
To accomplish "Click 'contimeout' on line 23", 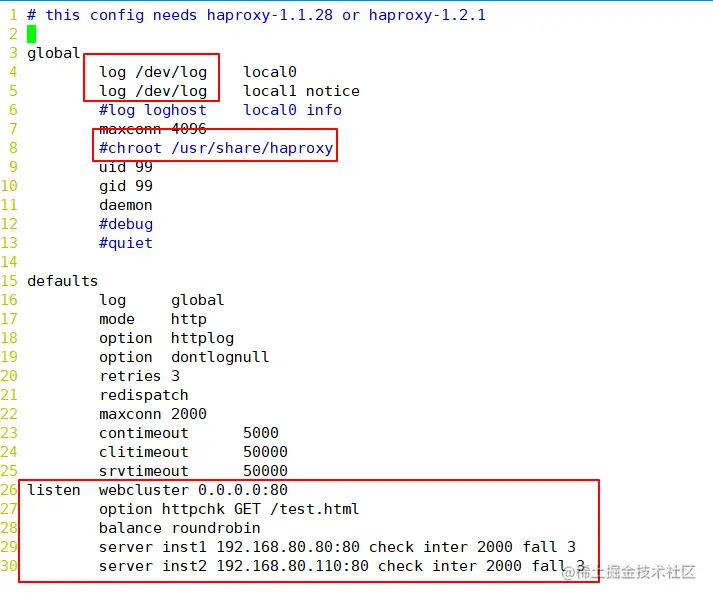I will click(144, 433).
